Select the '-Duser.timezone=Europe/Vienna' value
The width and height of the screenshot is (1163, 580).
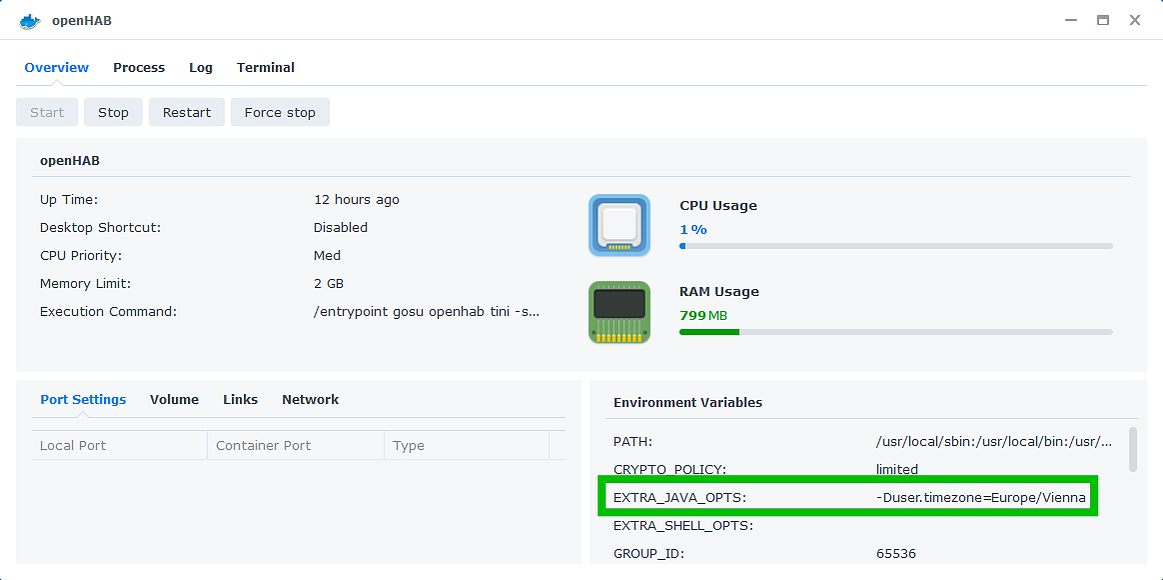(x=981, y=498)
